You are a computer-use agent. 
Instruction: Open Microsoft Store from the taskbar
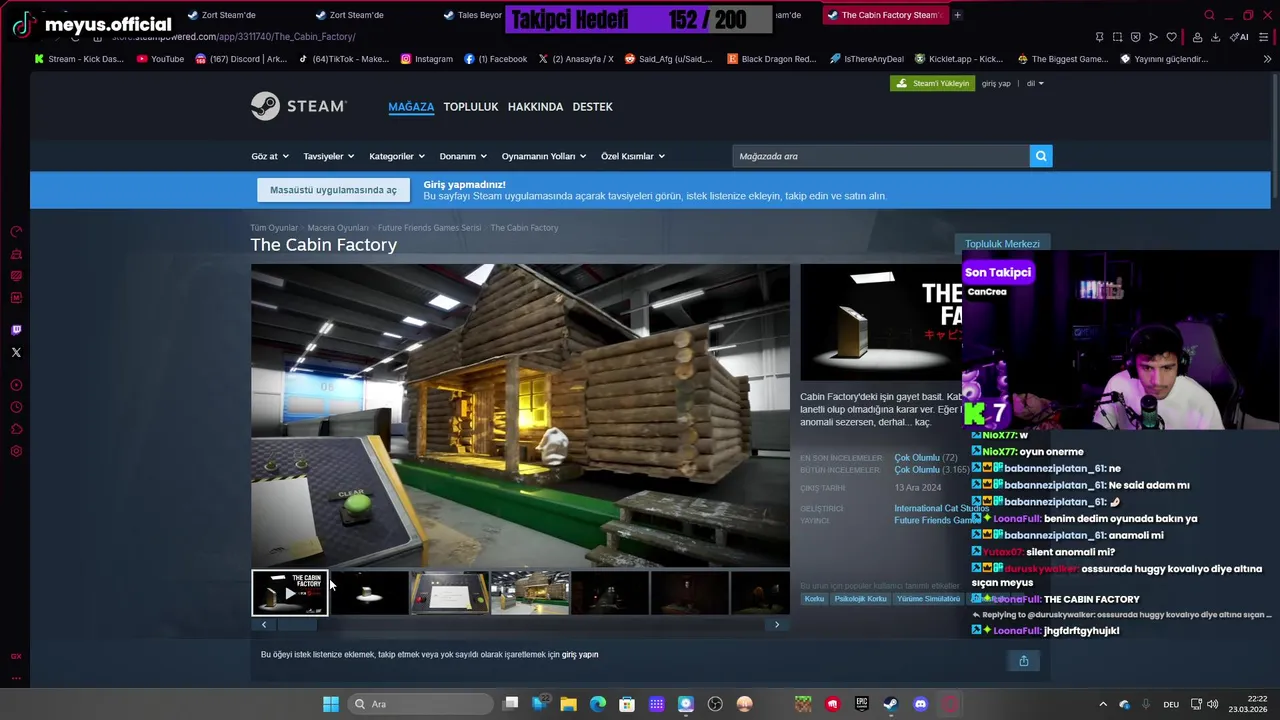(627, 704)
